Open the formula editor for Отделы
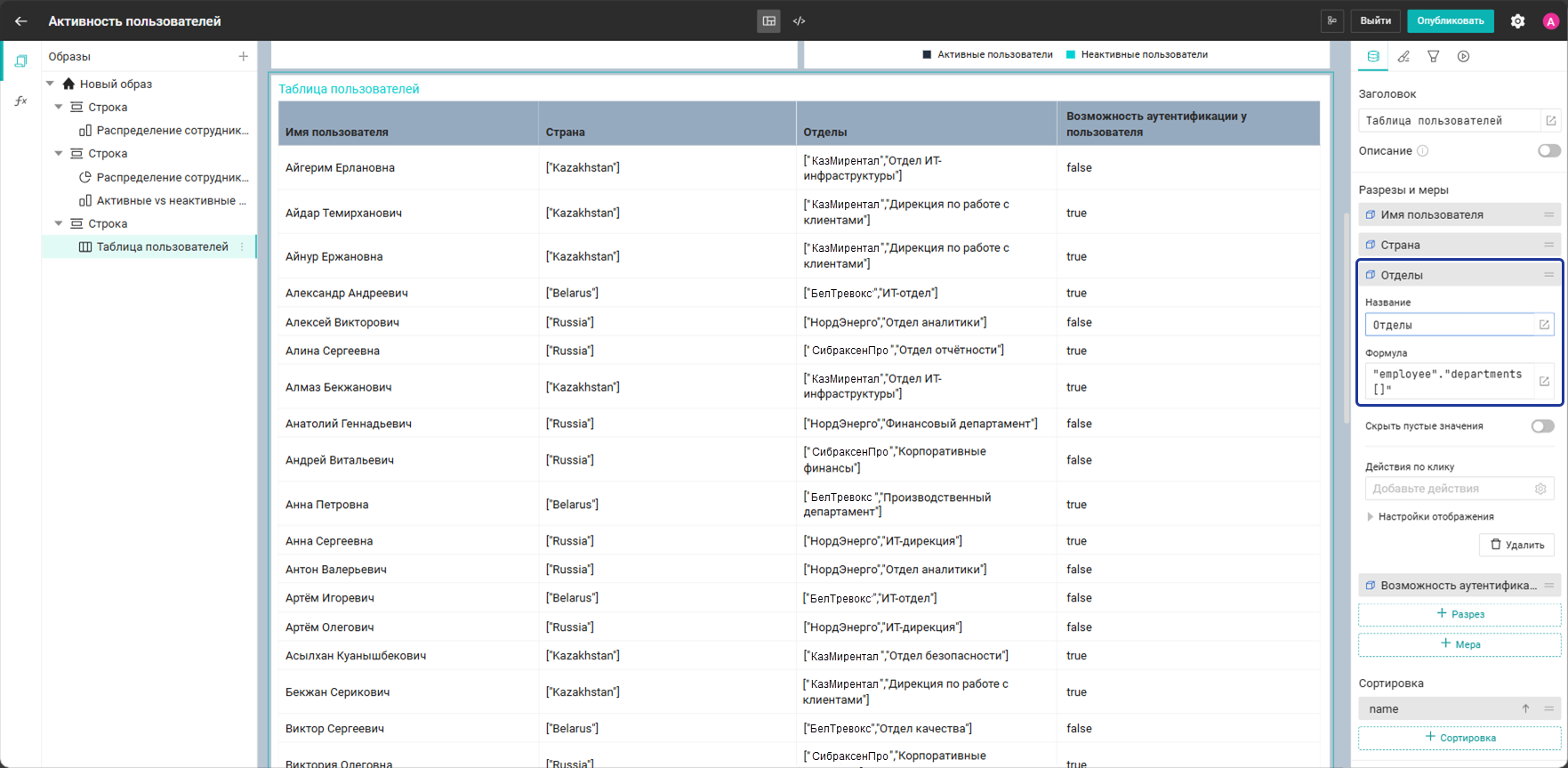The height and width of the screenshot is (768, 1568). click(1544, 381)
